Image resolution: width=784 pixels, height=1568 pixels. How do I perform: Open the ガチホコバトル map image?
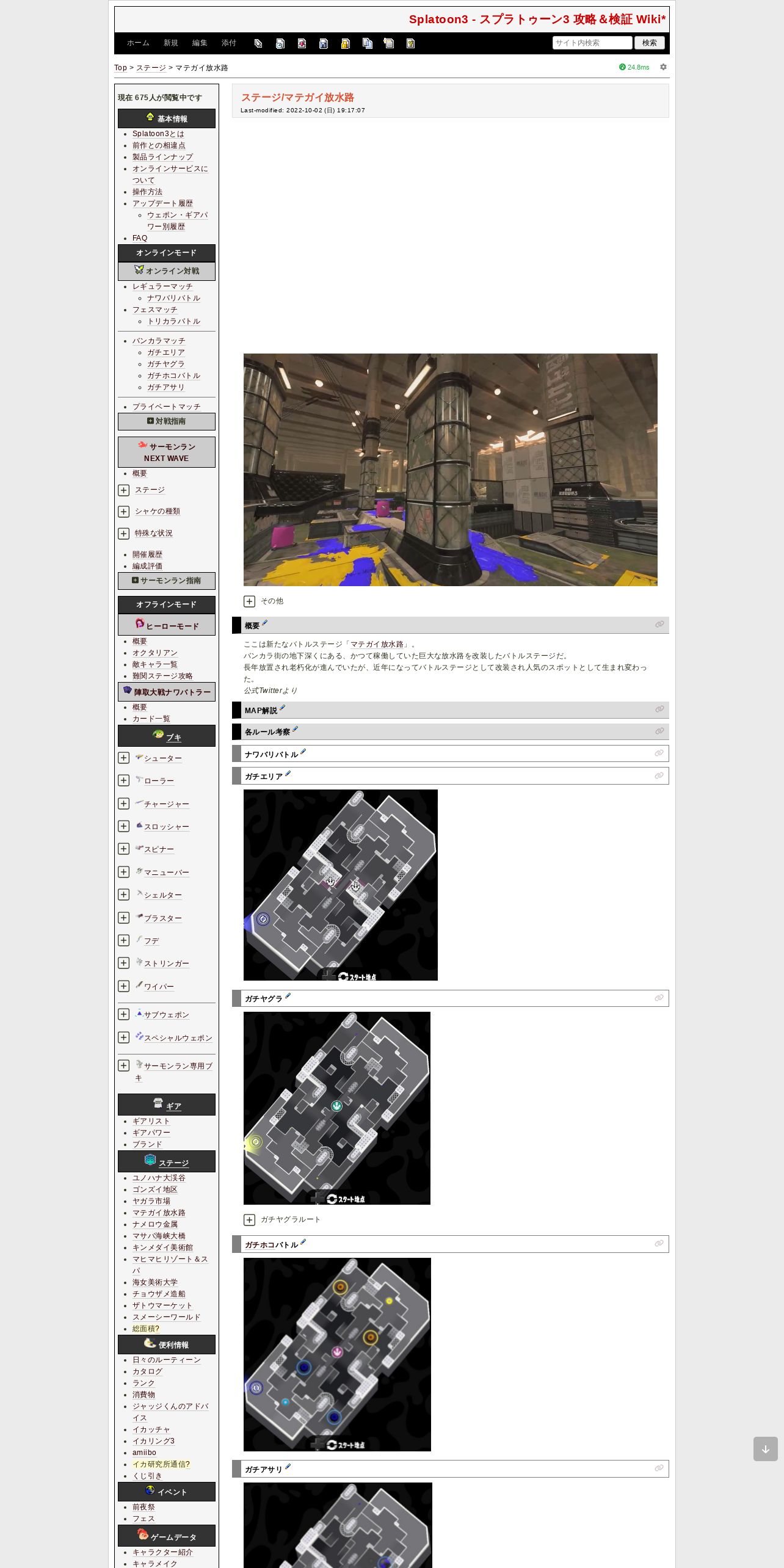pos(337,1354)
